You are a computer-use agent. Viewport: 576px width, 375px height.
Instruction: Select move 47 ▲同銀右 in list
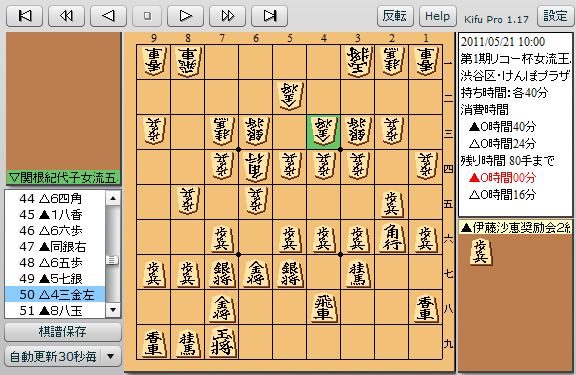(55, 246)
